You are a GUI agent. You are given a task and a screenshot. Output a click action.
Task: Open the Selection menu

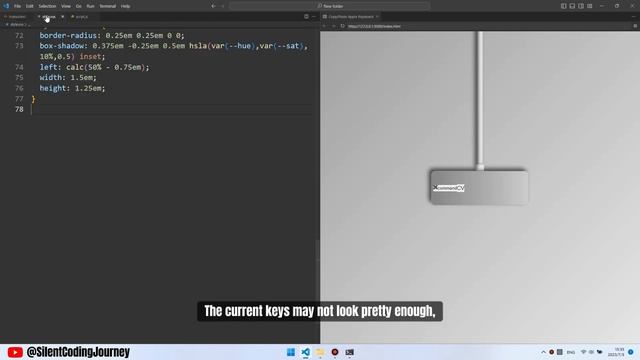point(47,6)
